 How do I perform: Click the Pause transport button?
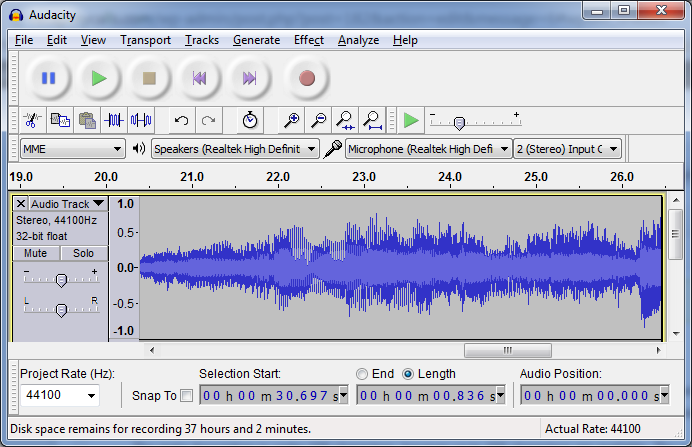click(48, 78)
